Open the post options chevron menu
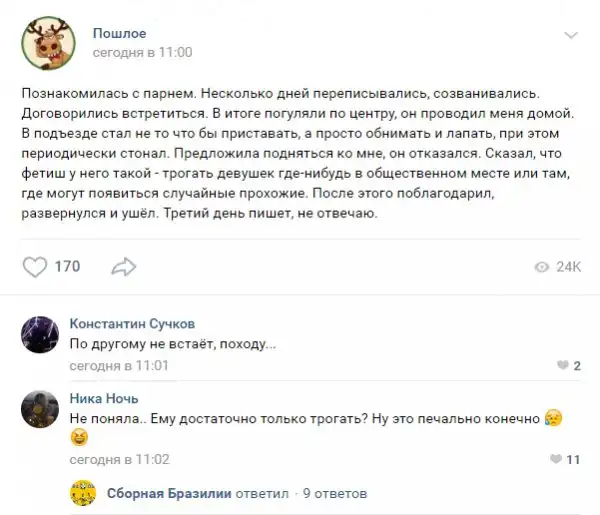The width and height of the screenshot is (600, 515). pos(570,35)
